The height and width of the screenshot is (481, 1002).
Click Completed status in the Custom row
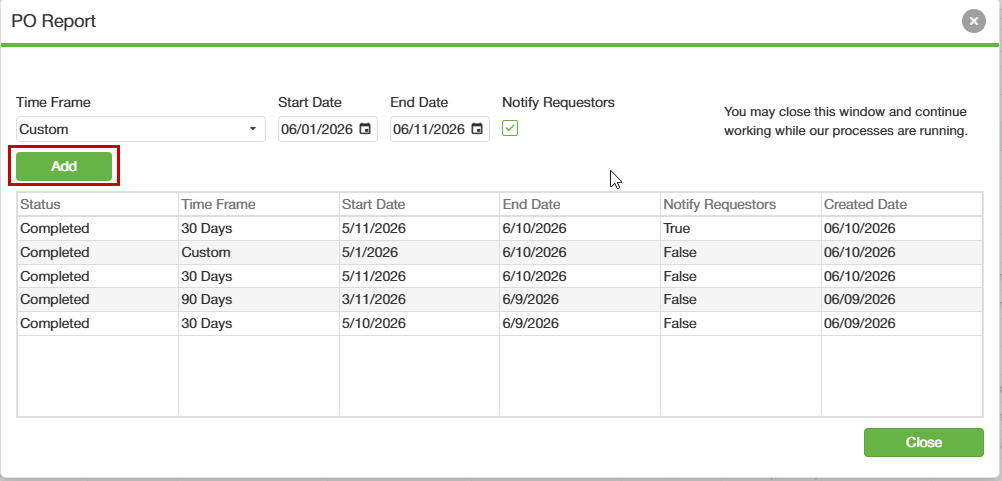click(x=98, y=252)
